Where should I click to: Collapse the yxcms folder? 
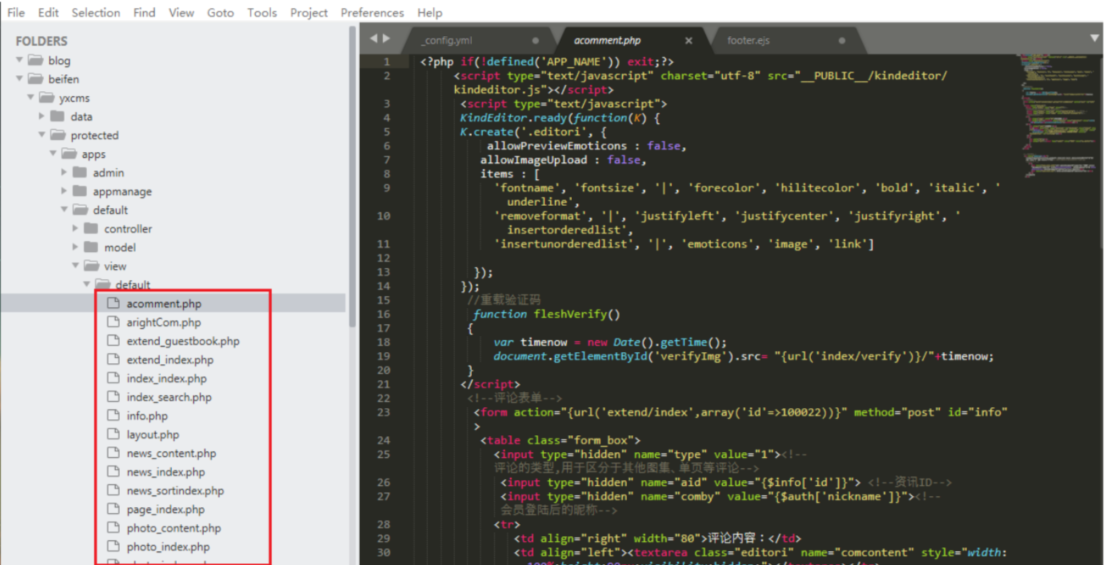[x=30, y=97]
